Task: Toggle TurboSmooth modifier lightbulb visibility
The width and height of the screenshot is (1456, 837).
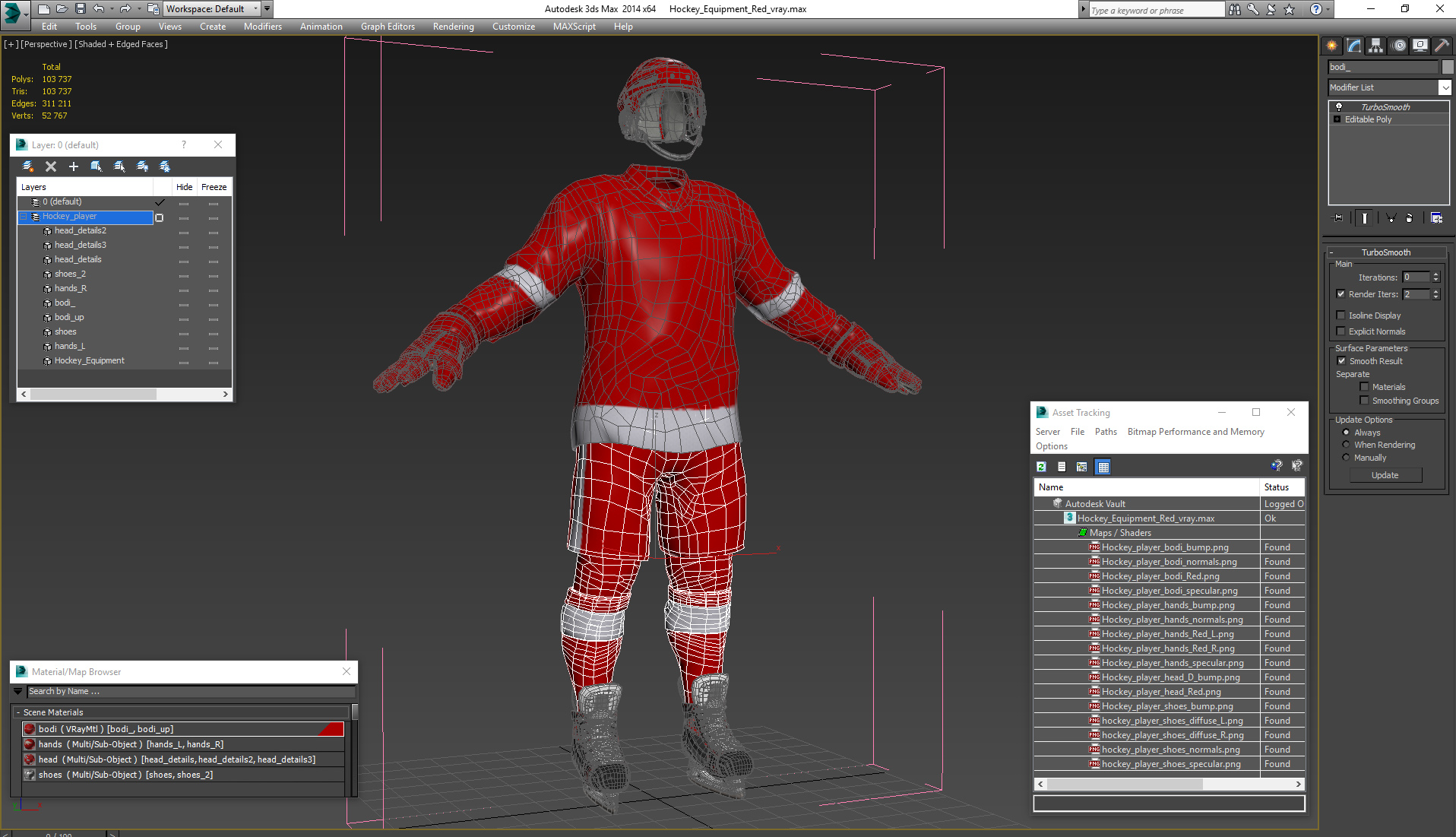Action: click(x=1338, y=107)
